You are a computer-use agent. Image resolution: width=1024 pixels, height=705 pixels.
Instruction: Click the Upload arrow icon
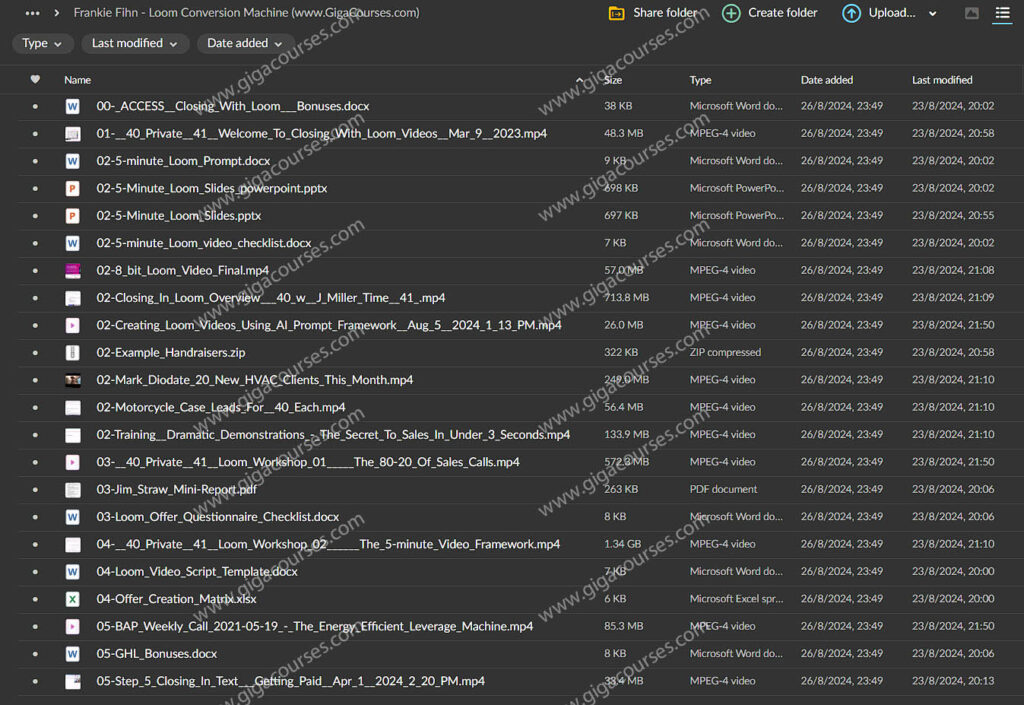[x=851, y=13]
